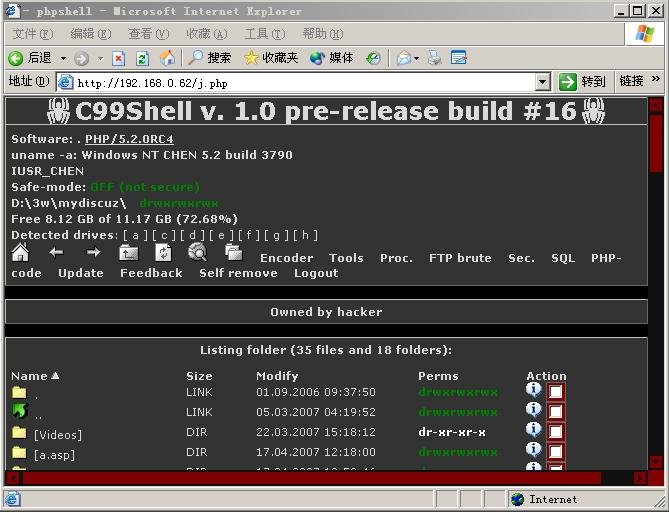This screenshot has width=669, height=512.
Task: Click the 转到 Go button
Action: click(582, 81)
